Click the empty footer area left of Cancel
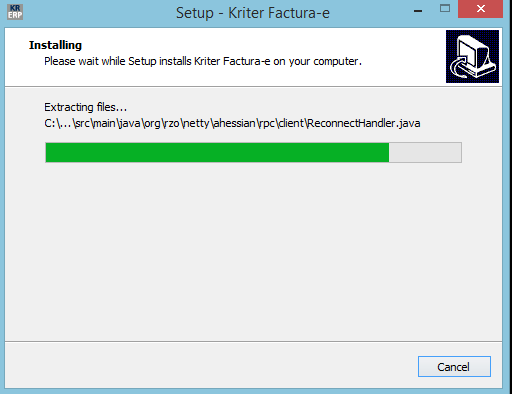 tap(210, 365)
